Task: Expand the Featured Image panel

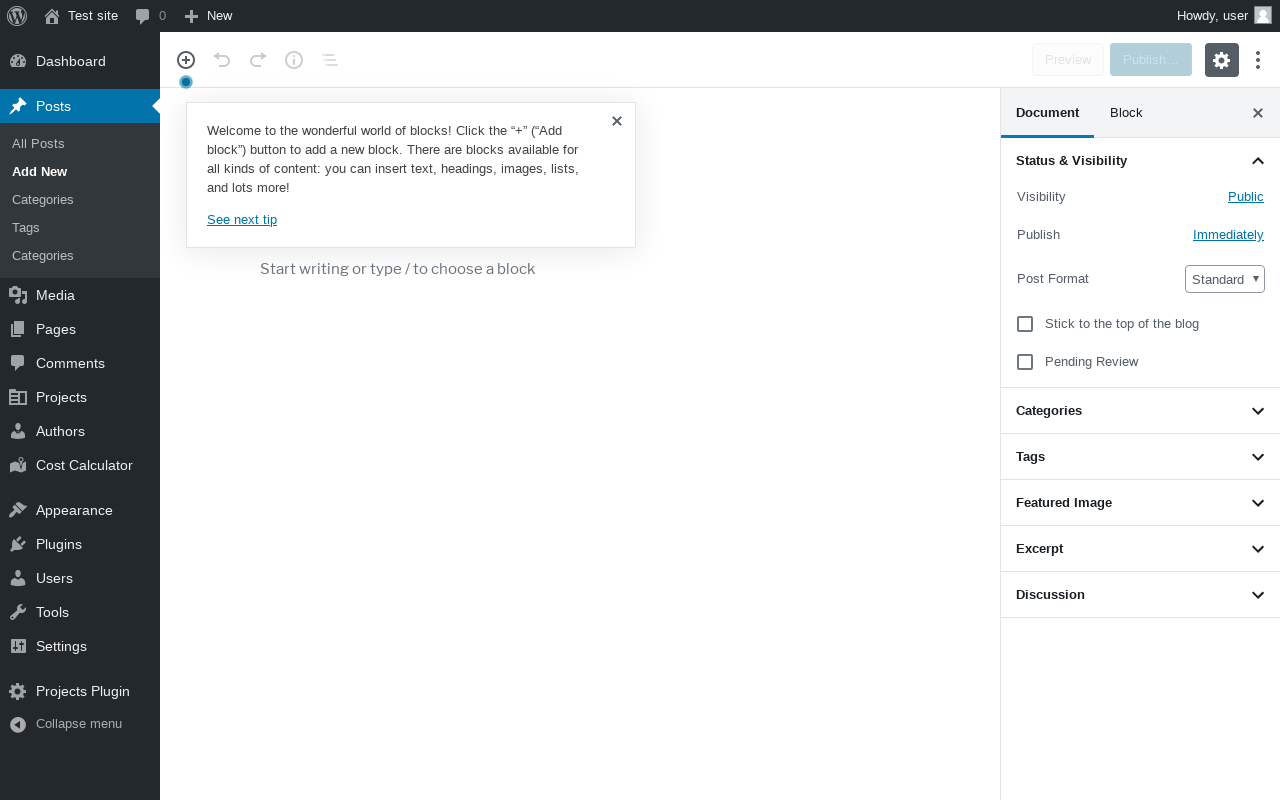Action: tap(1140, 503)
